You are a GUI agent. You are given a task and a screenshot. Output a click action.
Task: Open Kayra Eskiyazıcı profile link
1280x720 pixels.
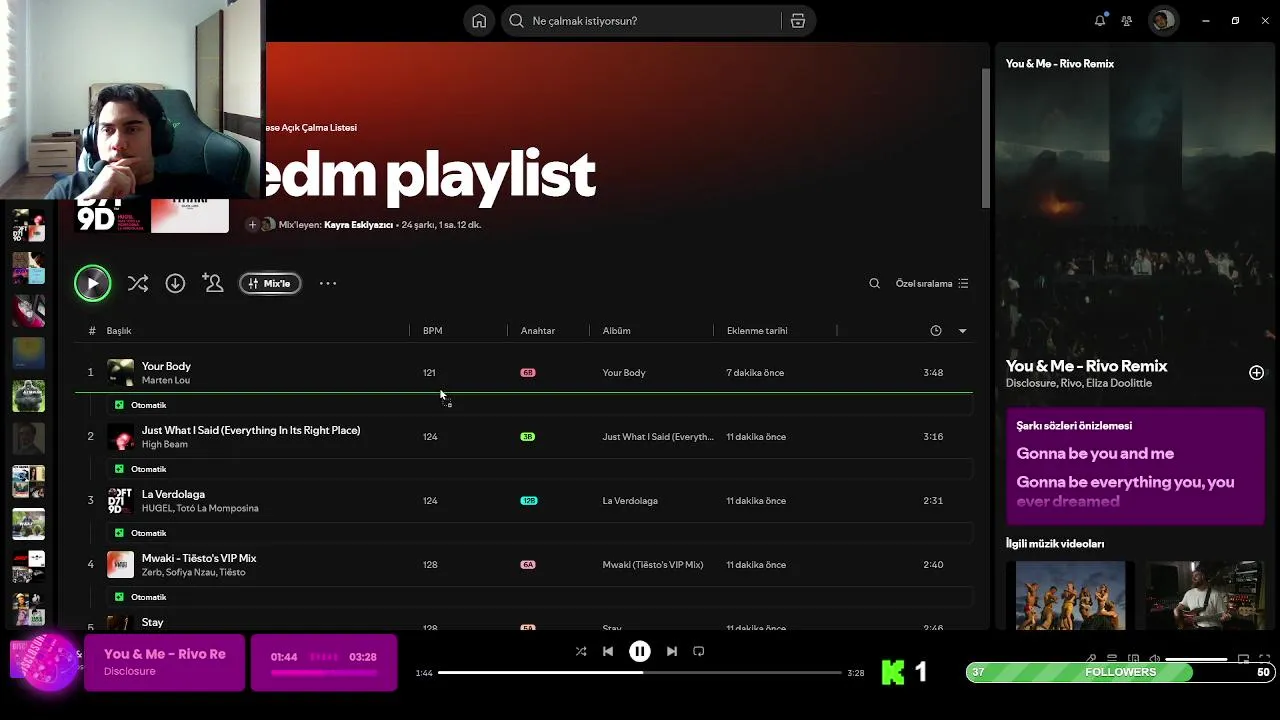(359, 225)
